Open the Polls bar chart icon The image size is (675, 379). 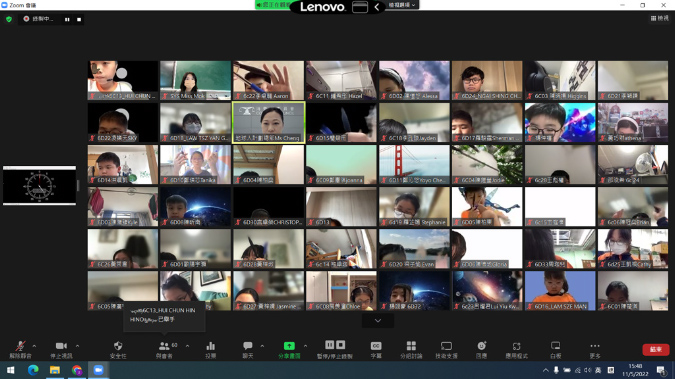(211, 346)
